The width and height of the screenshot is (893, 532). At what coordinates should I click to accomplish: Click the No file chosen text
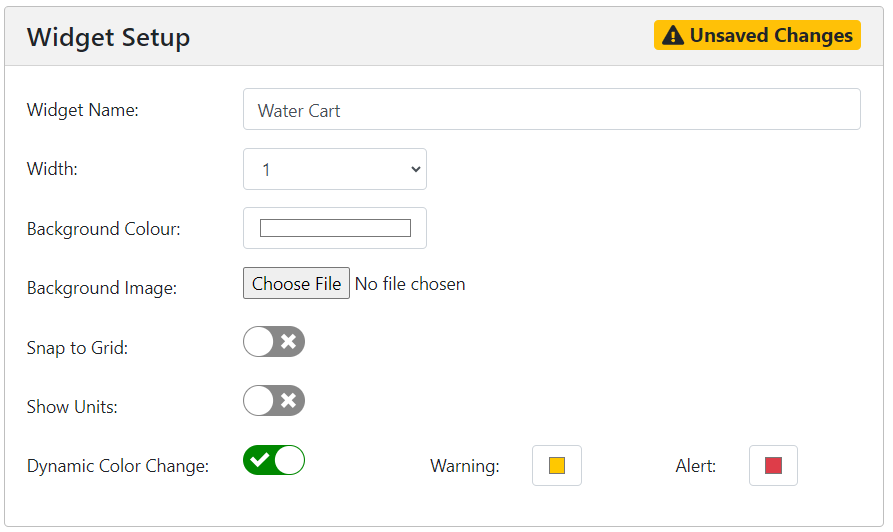coord(410,284)
